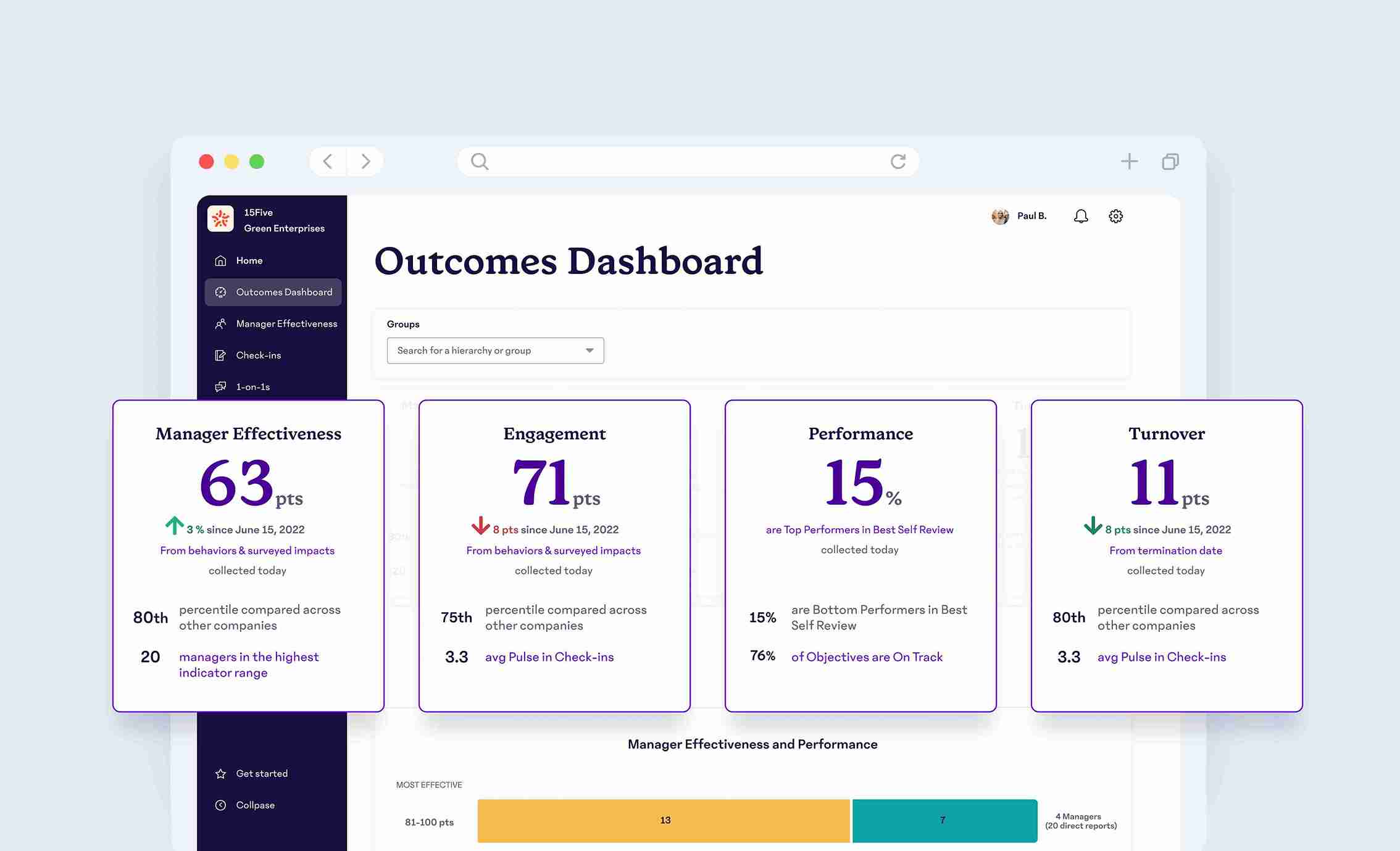Open the settings gear icon

click(x=1115, y=216)
